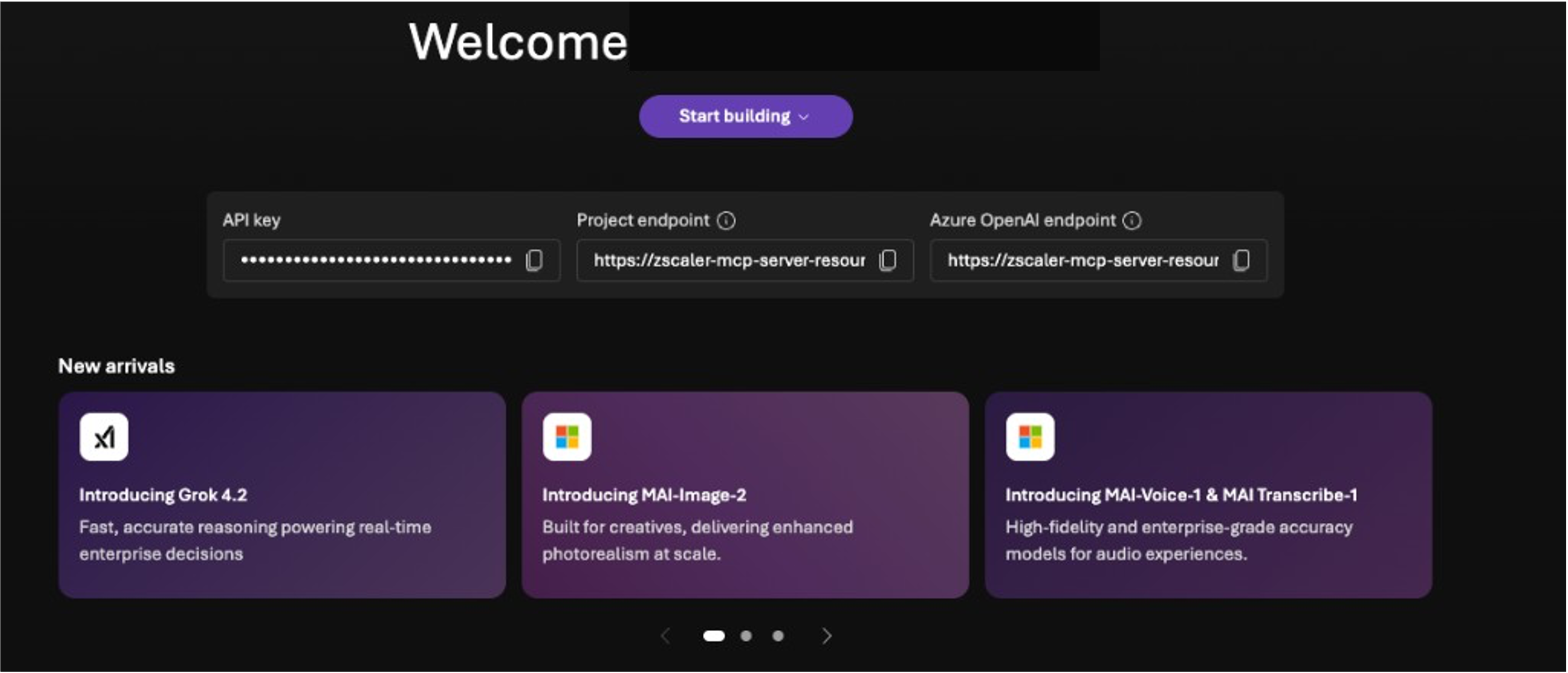Copy the API key value

pyautogui.click(x=534, y=261)
